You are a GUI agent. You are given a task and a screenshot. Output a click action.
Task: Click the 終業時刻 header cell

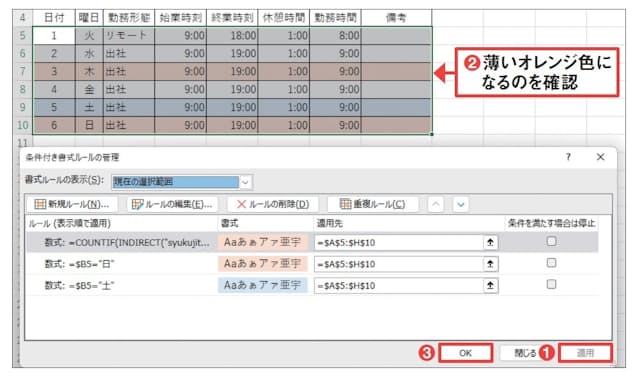232,18
